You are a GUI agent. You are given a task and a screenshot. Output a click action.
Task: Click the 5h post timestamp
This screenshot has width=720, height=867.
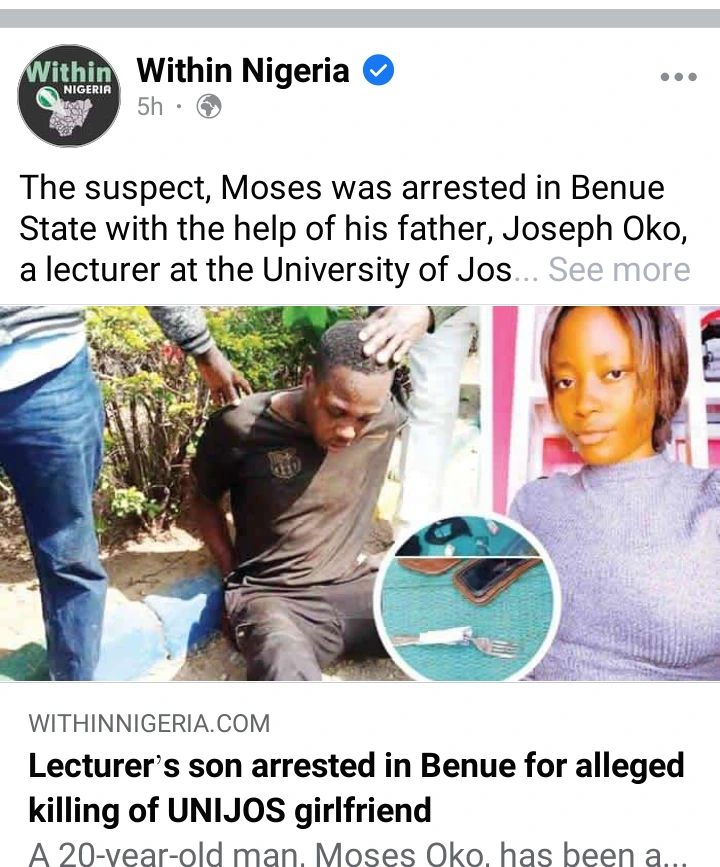click(x=150, y=106)
